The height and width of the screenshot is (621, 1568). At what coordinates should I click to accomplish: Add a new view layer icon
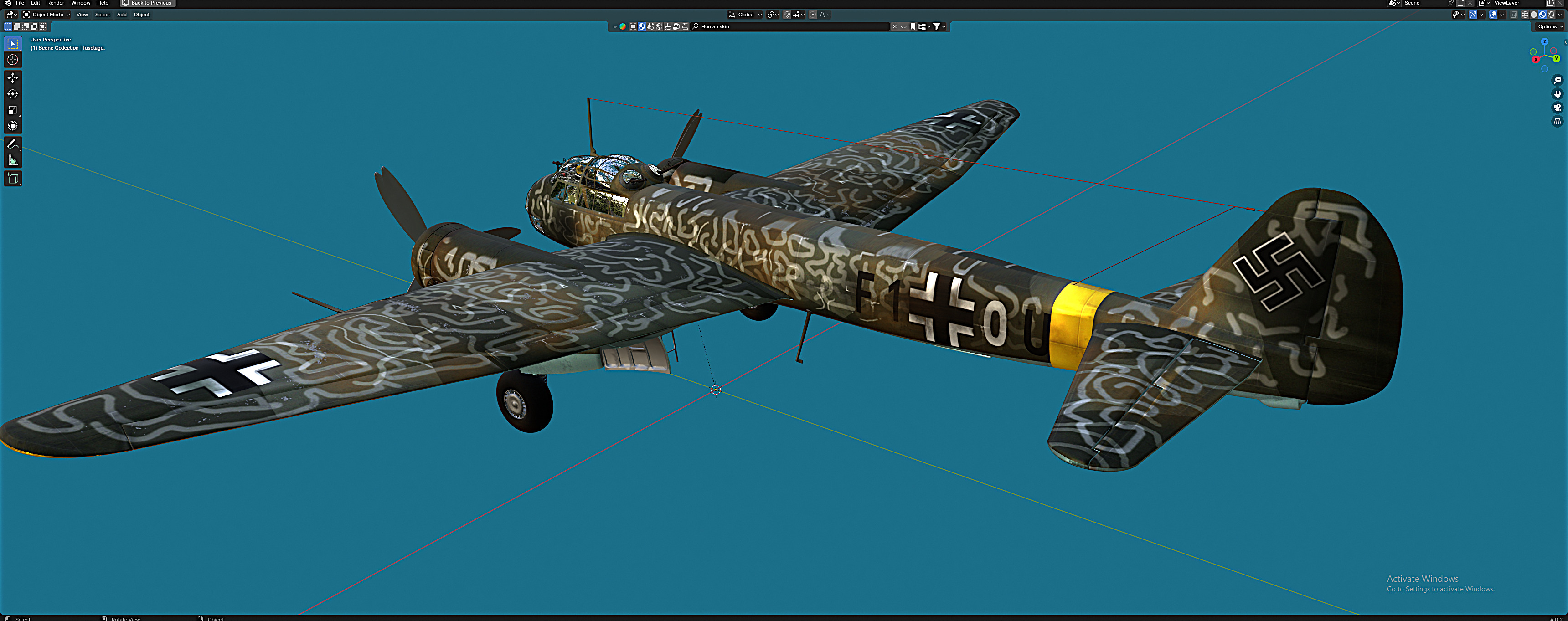[1550, 3]
